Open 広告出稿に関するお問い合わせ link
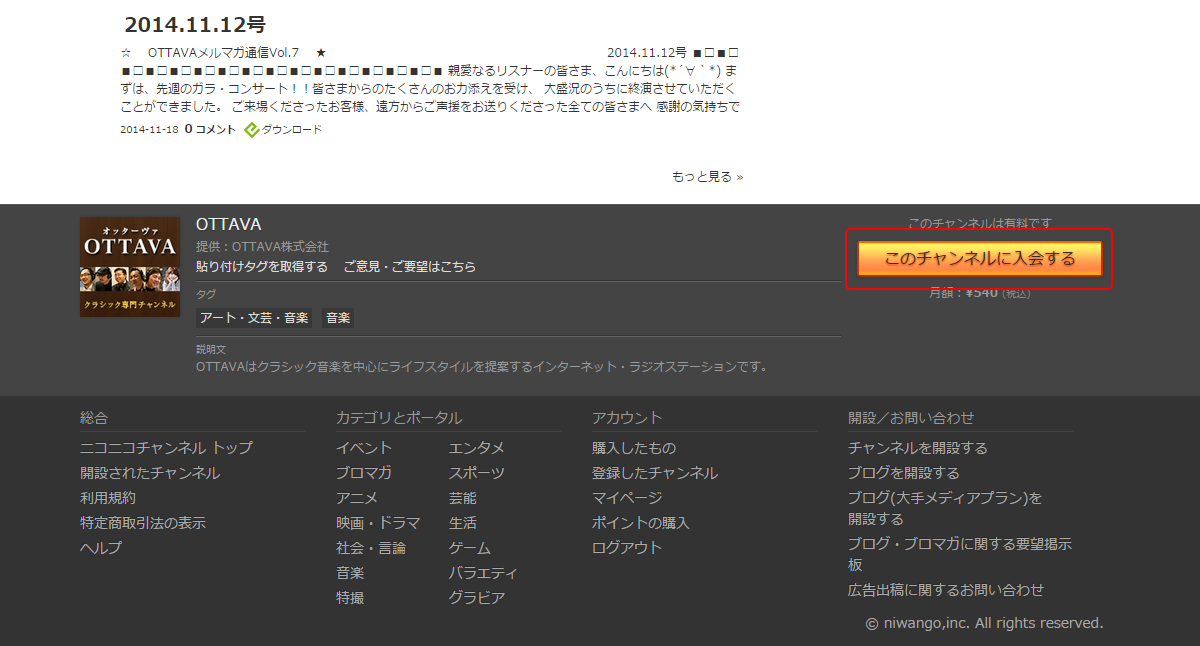This screenshot has width=1200, height=646. tap(945, 590)
